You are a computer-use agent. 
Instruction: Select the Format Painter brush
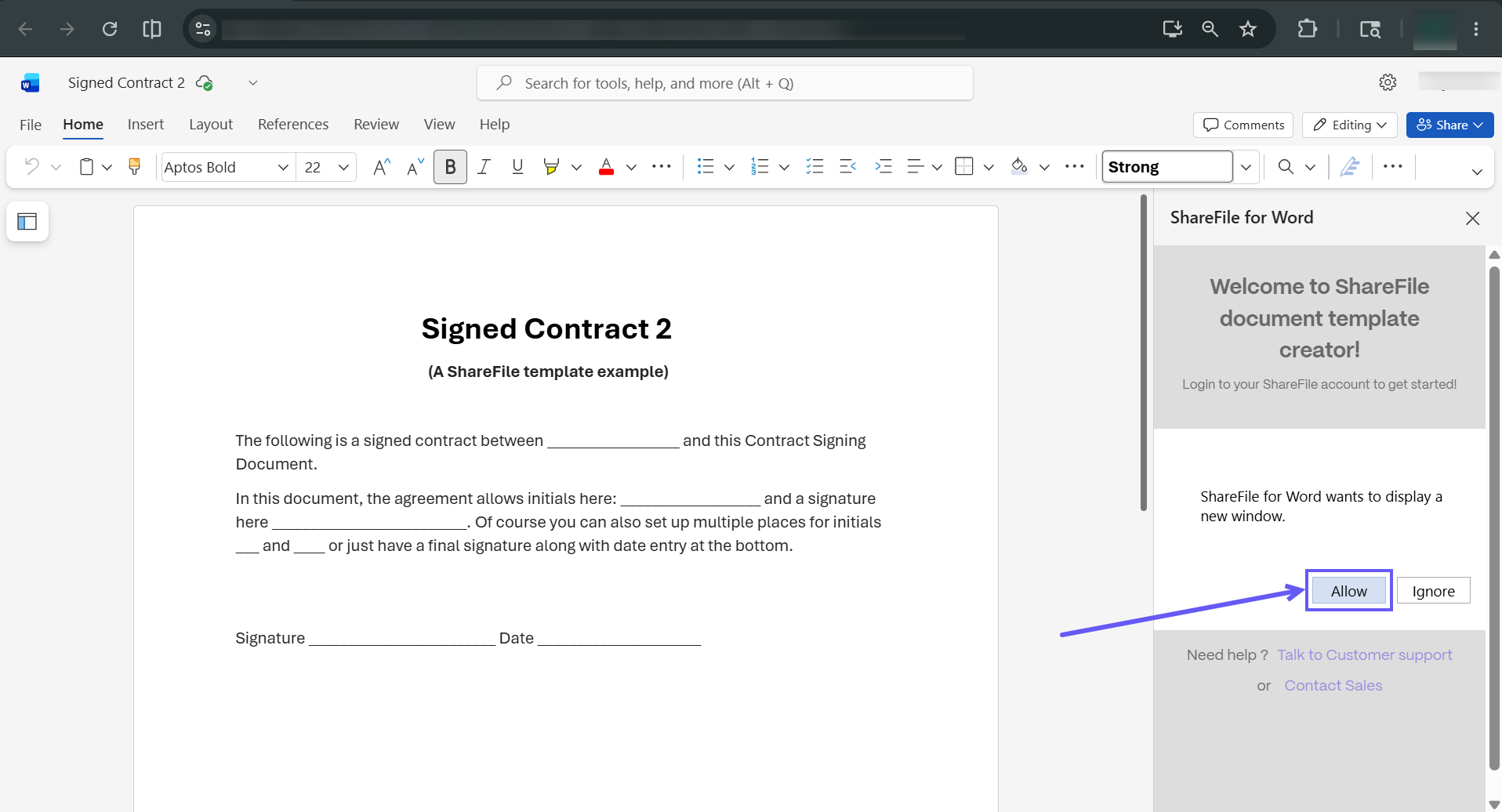click(135, 166)
